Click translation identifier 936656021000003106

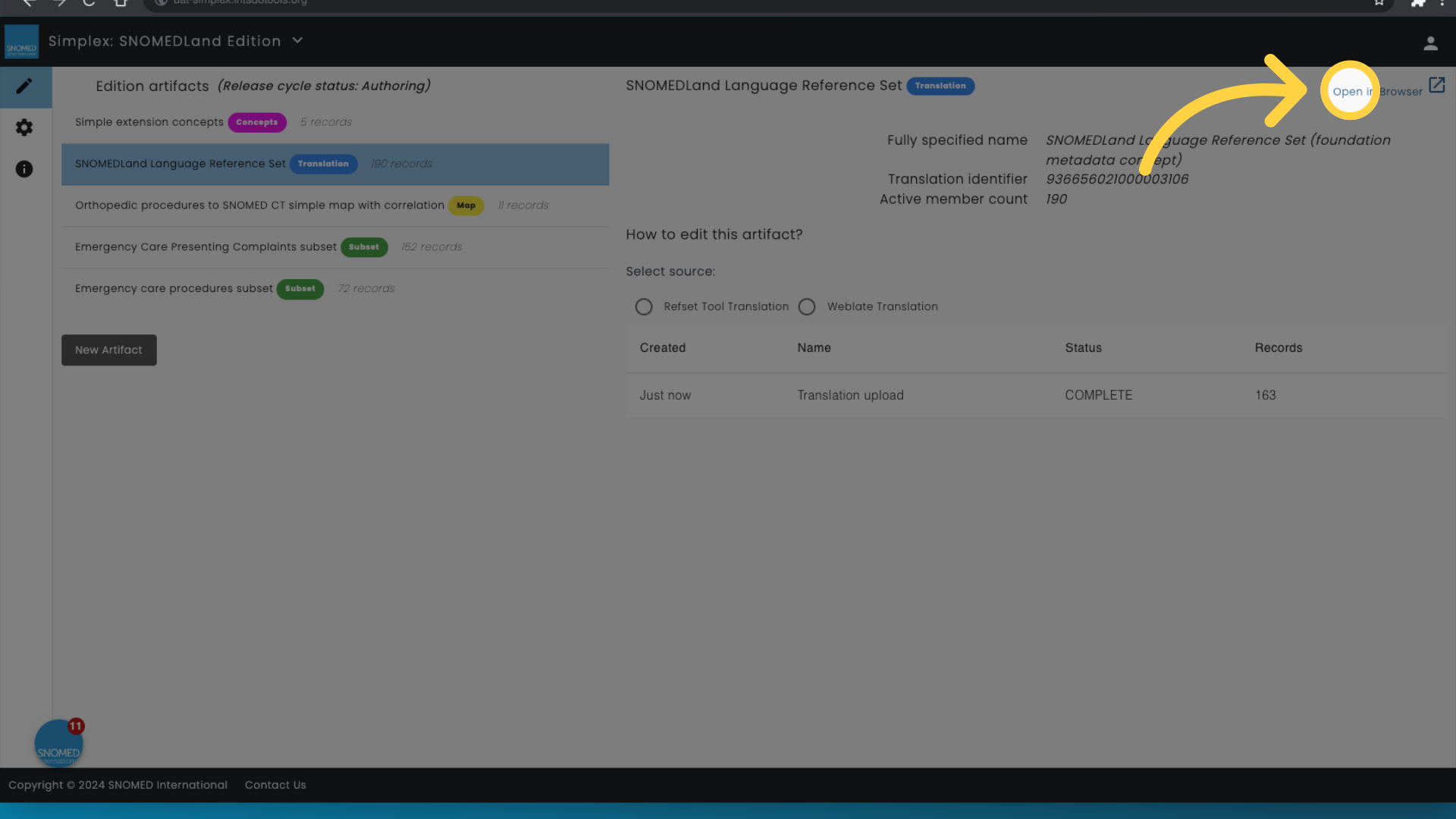1117,179
